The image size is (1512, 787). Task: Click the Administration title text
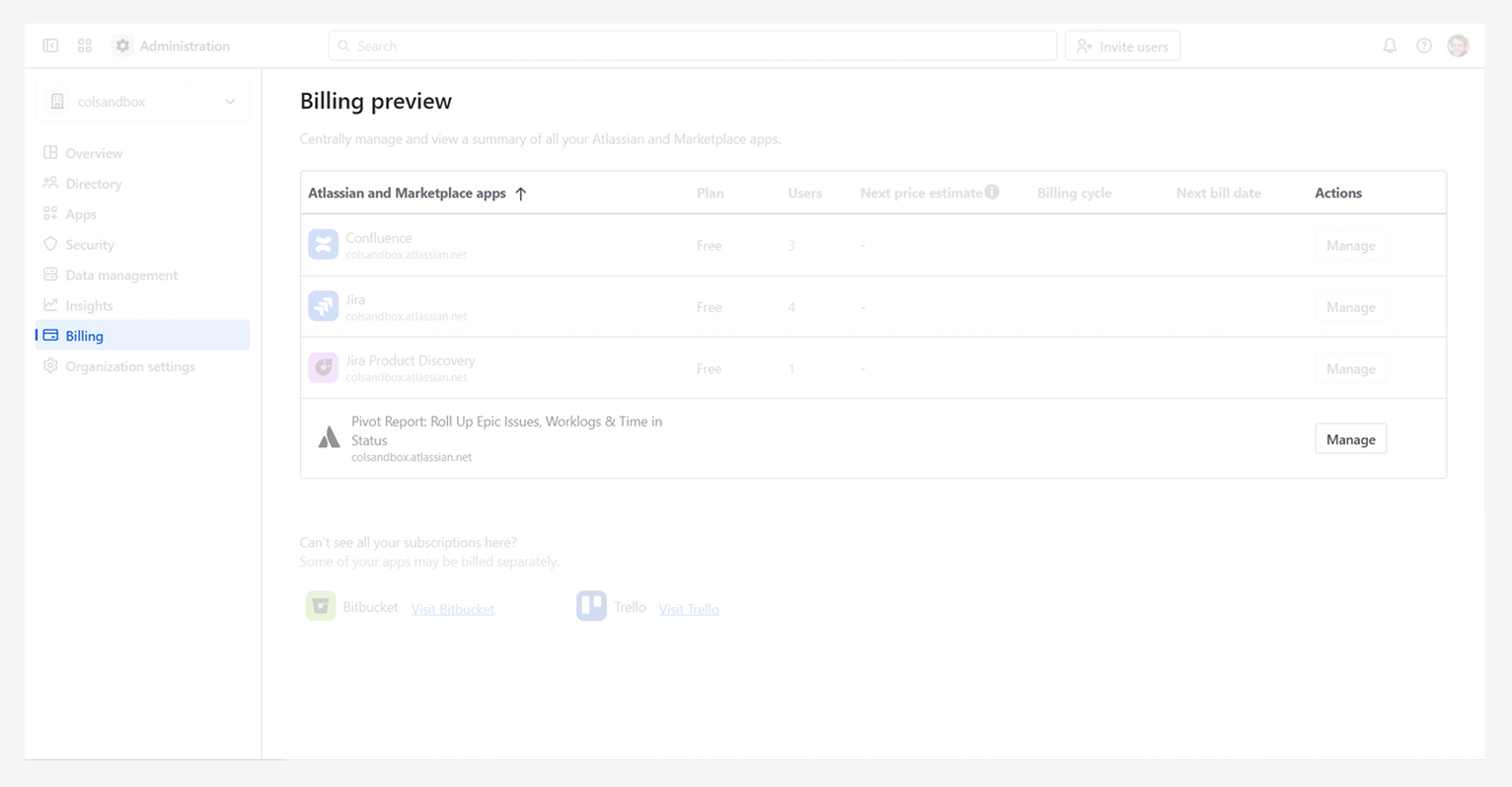(185, 45)
